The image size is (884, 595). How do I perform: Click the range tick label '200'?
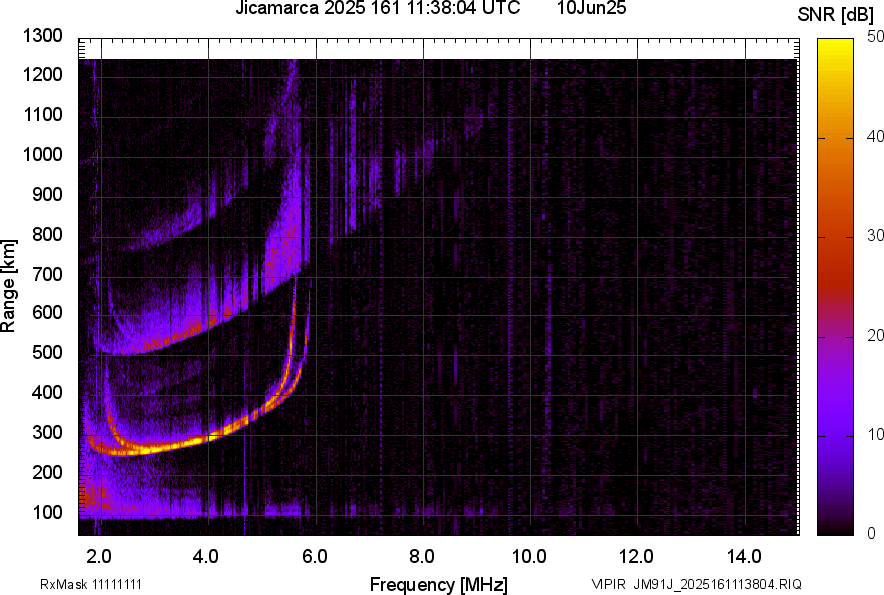click(47, 472)
